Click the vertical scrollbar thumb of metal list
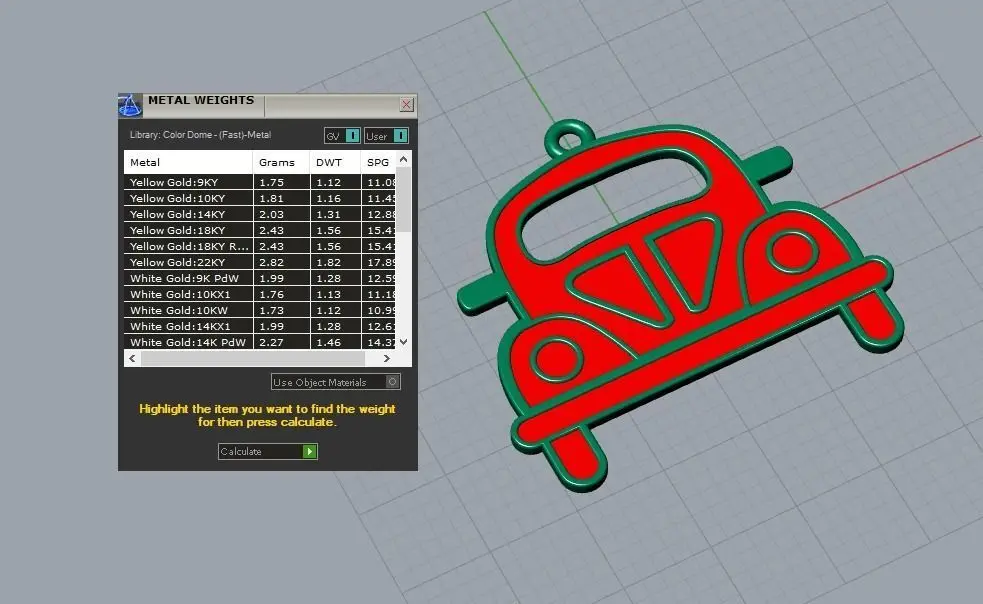Viewport: 983px width, 604px height. pos(404,199)
